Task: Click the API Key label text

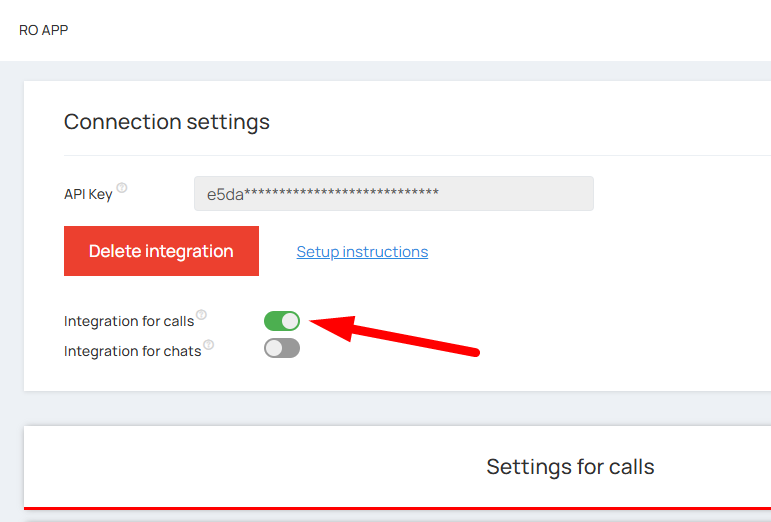Action: tap(88, 194)
